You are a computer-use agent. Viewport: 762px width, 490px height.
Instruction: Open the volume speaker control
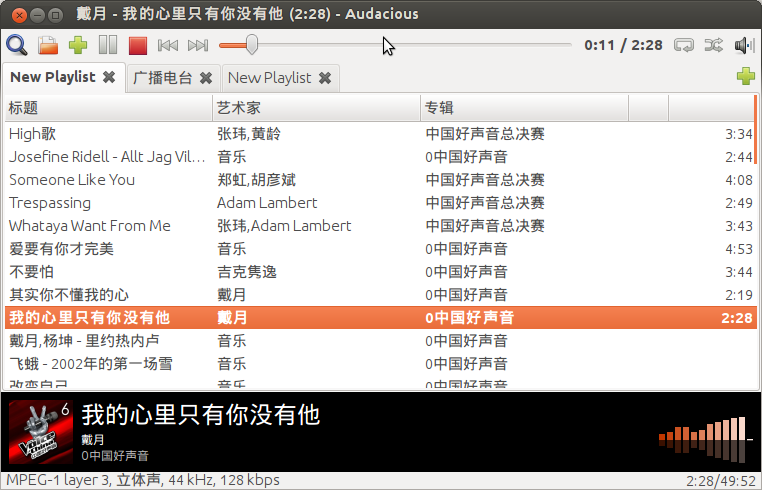(x=744, y=45)
